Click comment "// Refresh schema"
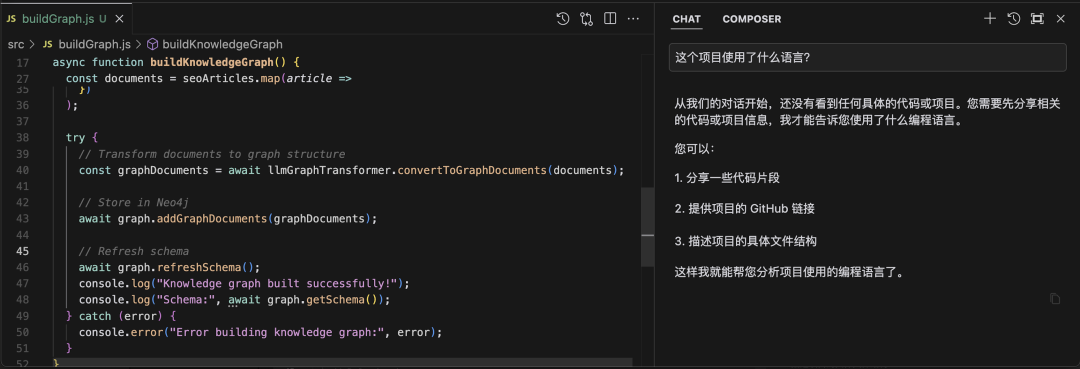 (134, 251)
